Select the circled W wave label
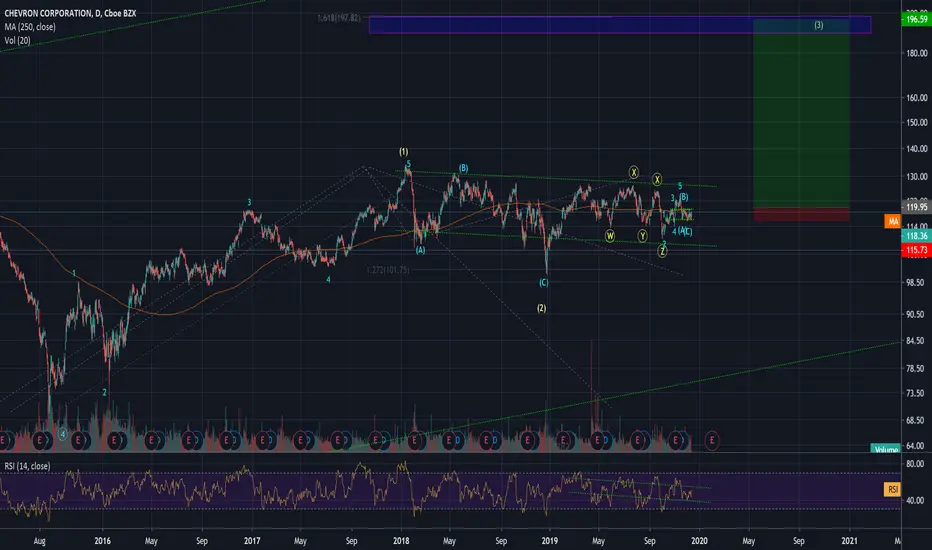 (x=610, y=236)
